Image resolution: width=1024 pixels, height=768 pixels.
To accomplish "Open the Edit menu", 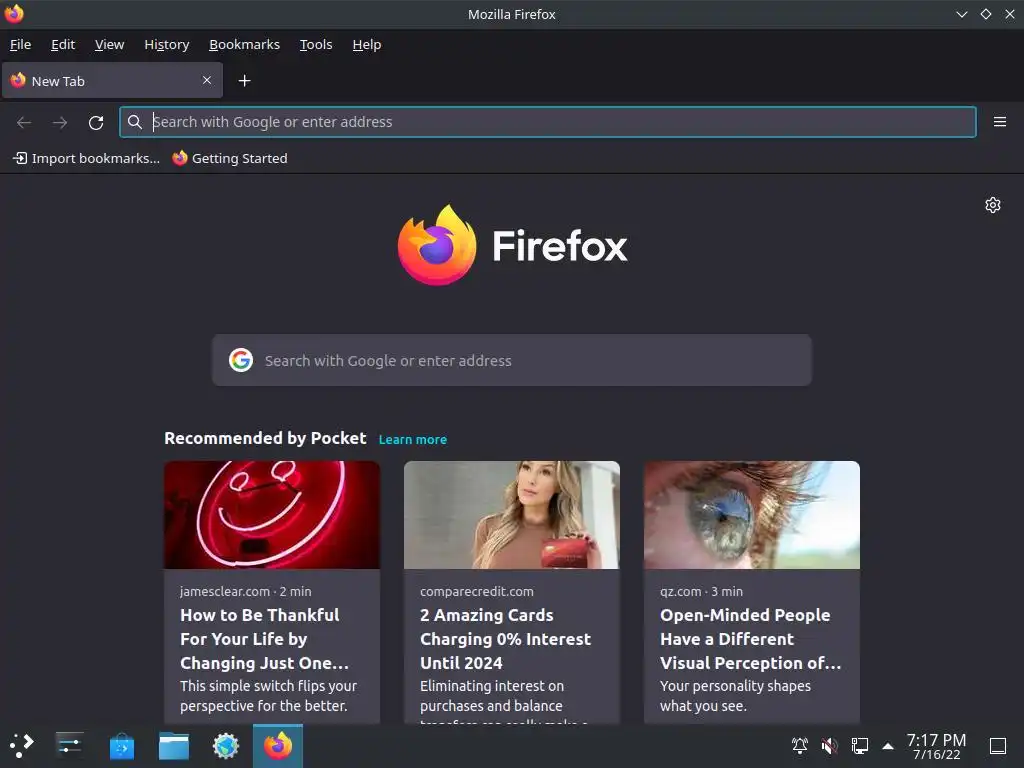I will 63,44.
